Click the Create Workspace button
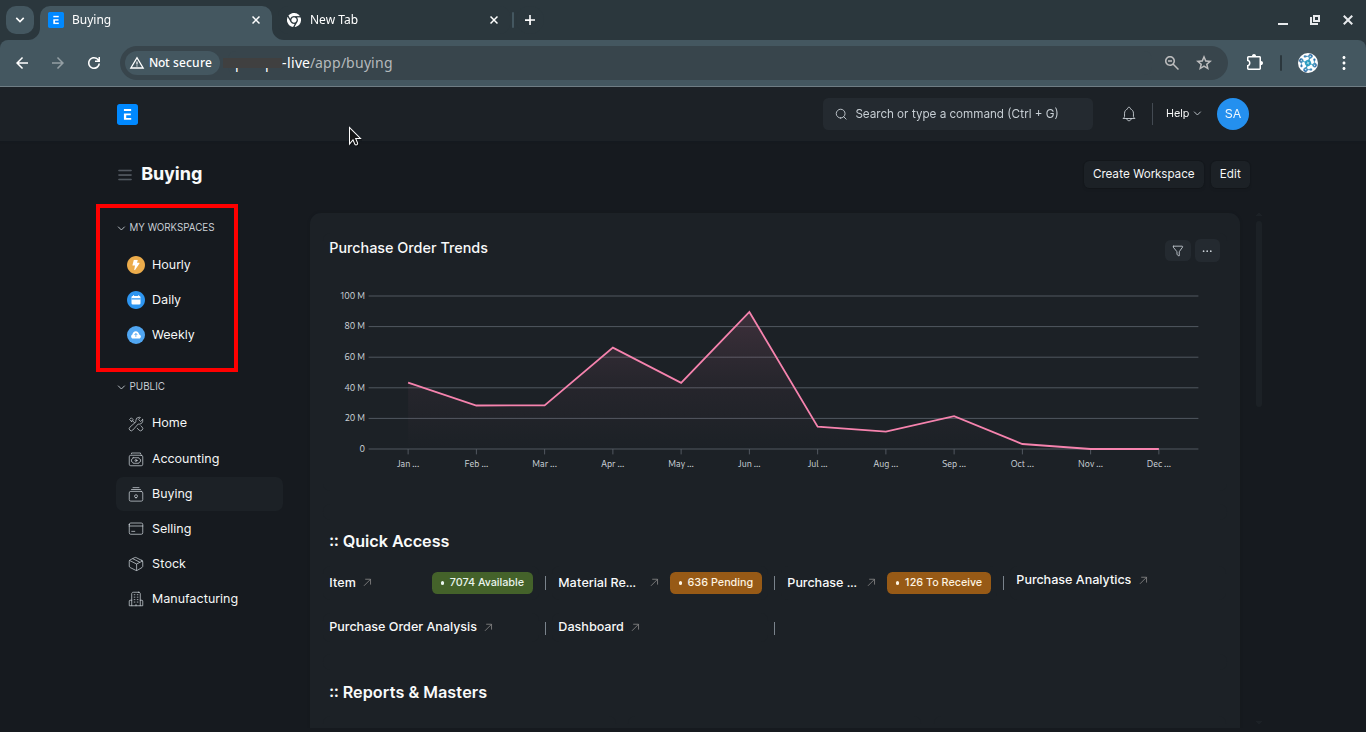The height and width of the screenshot is (732, 1366). [x=1143, y=174]
